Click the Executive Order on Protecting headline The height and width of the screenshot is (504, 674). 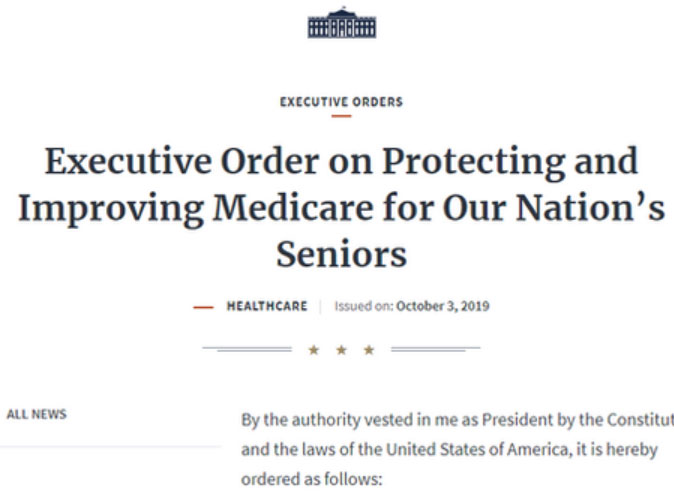(341, 207)
